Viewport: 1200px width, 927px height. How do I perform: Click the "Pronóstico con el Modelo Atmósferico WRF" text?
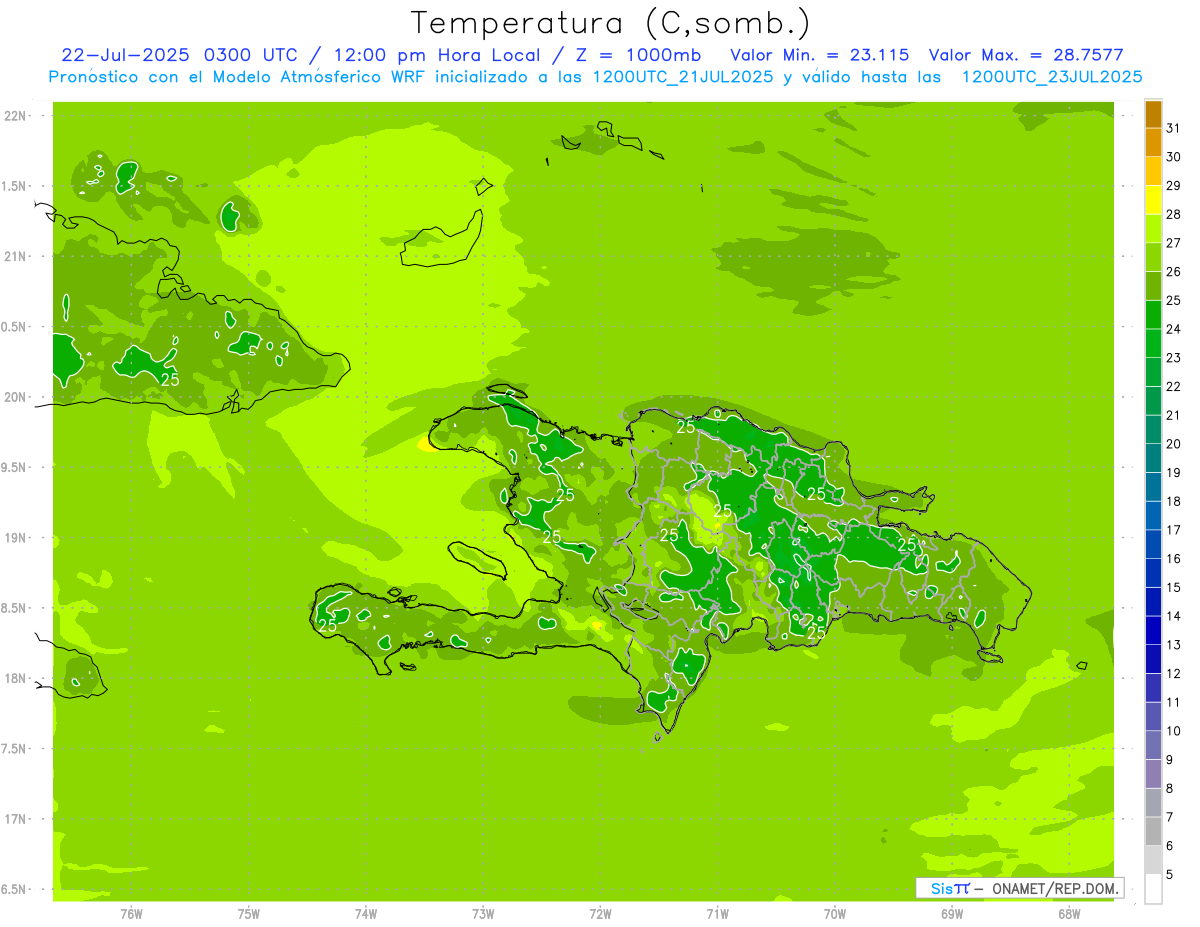click(x=236, y=77)
